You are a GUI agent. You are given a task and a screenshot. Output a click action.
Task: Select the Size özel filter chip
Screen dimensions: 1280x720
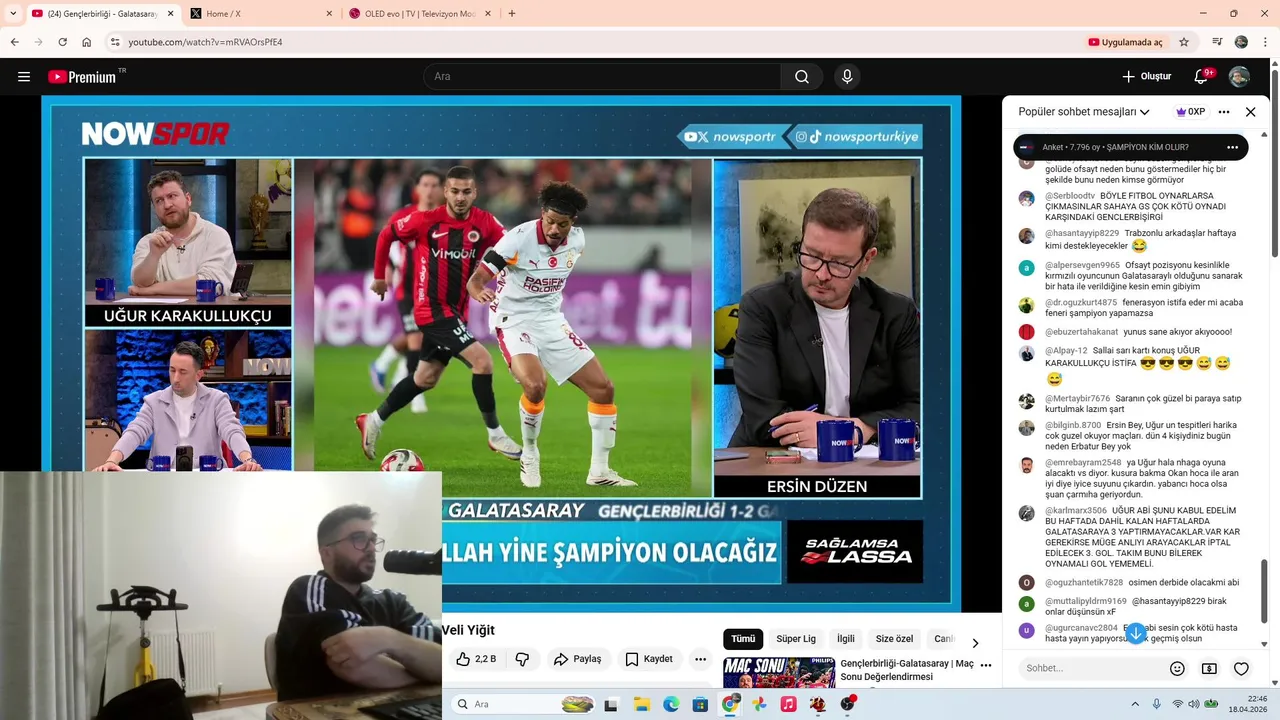point(894,639)
